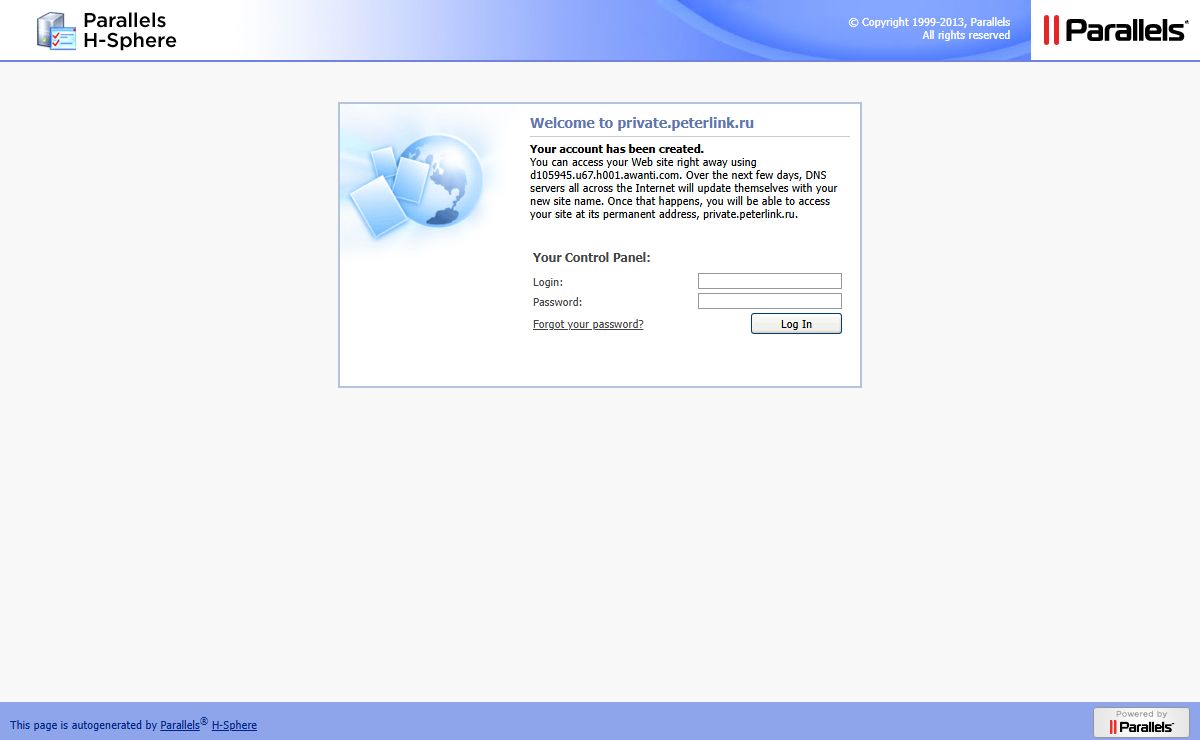Open the Parallels link in footer
This screenshot has width=1200, height=740.
[180, 725]
